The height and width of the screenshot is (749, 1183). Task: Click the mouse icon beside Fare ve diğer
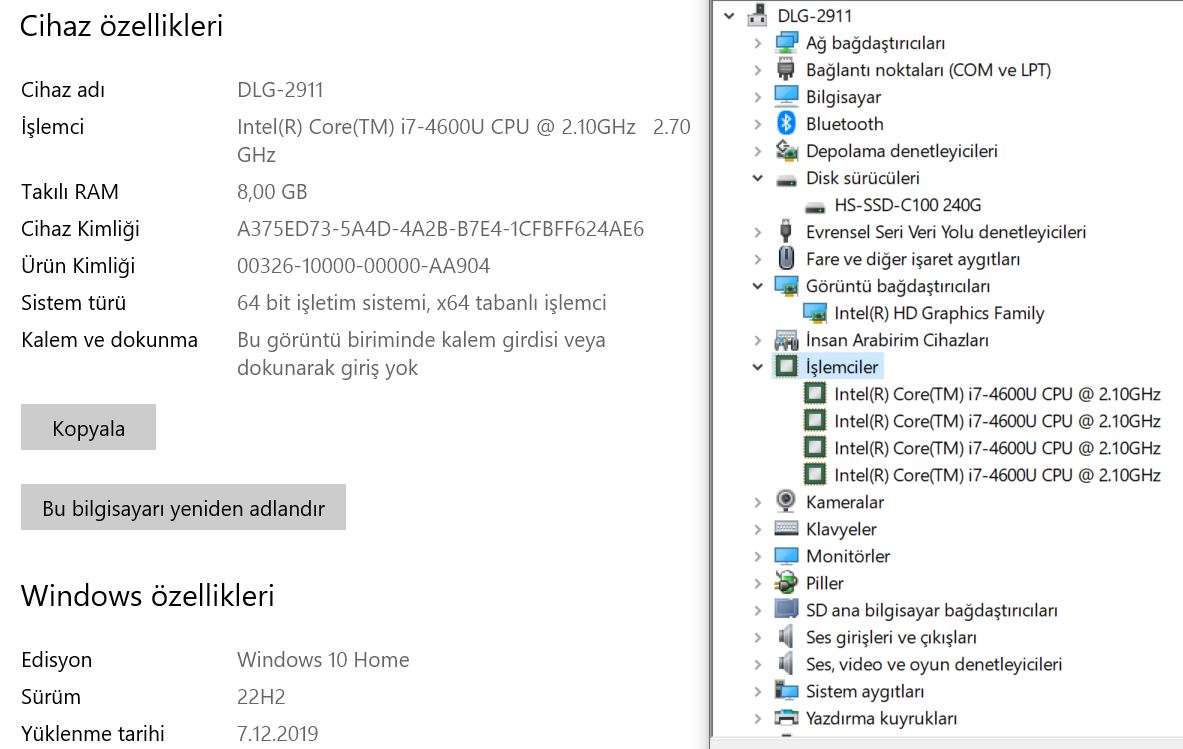786,259
